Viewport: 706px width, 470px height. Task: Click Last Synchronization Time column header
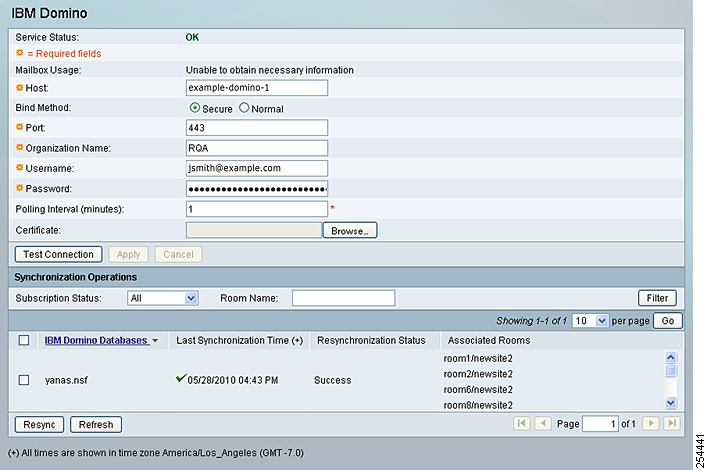(x=240, y=340)
